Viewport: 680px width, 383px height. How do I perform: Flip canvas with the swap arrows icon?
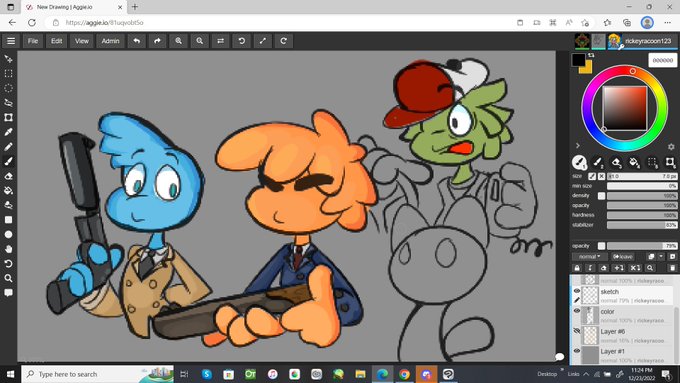[x=220, y=41]
